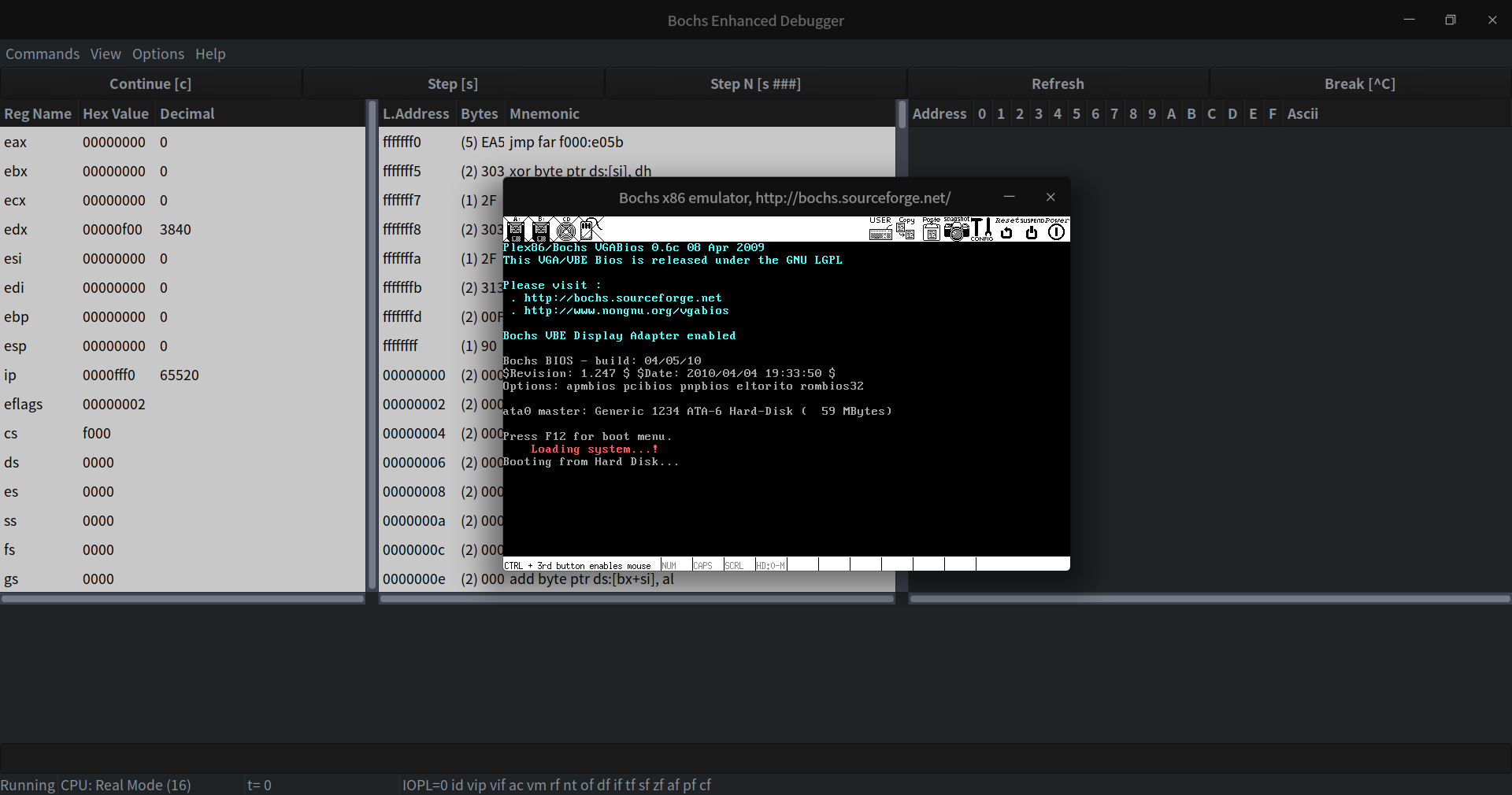1512x795 pixels.
Task: Click the USER keyboard icon in Bochs emulator
Action: 880,229
